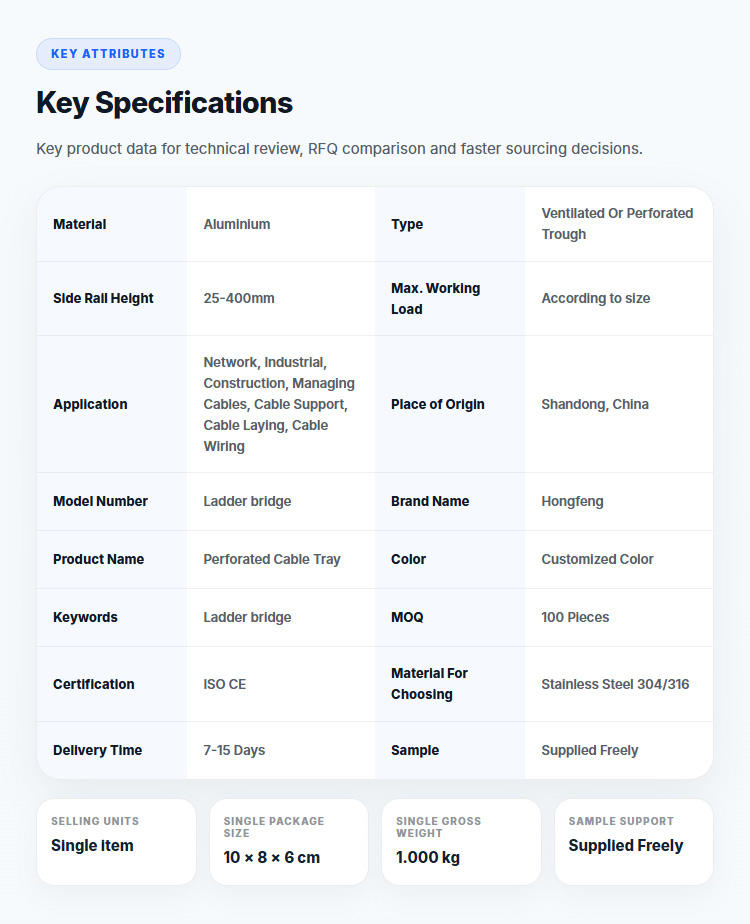The height and width of the screenshot is (924, 750).
Task: Click the 25-400mm value cell
Action: pyautogui.click(x=280, y=298)
